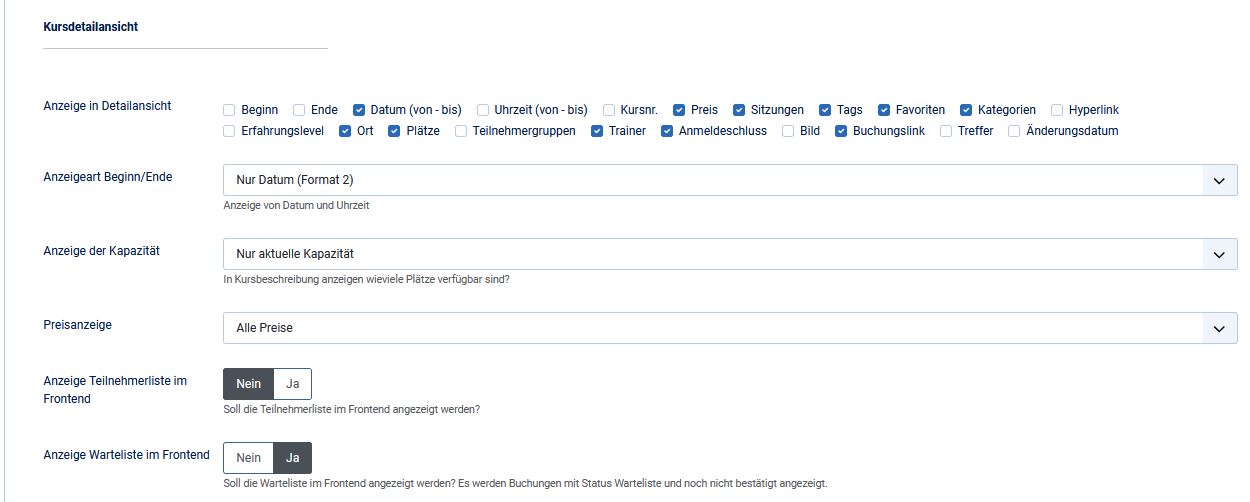Click the Kursdetailansicht section heading
Screen dimensions: 1250x502
click(x=91, y=27)
